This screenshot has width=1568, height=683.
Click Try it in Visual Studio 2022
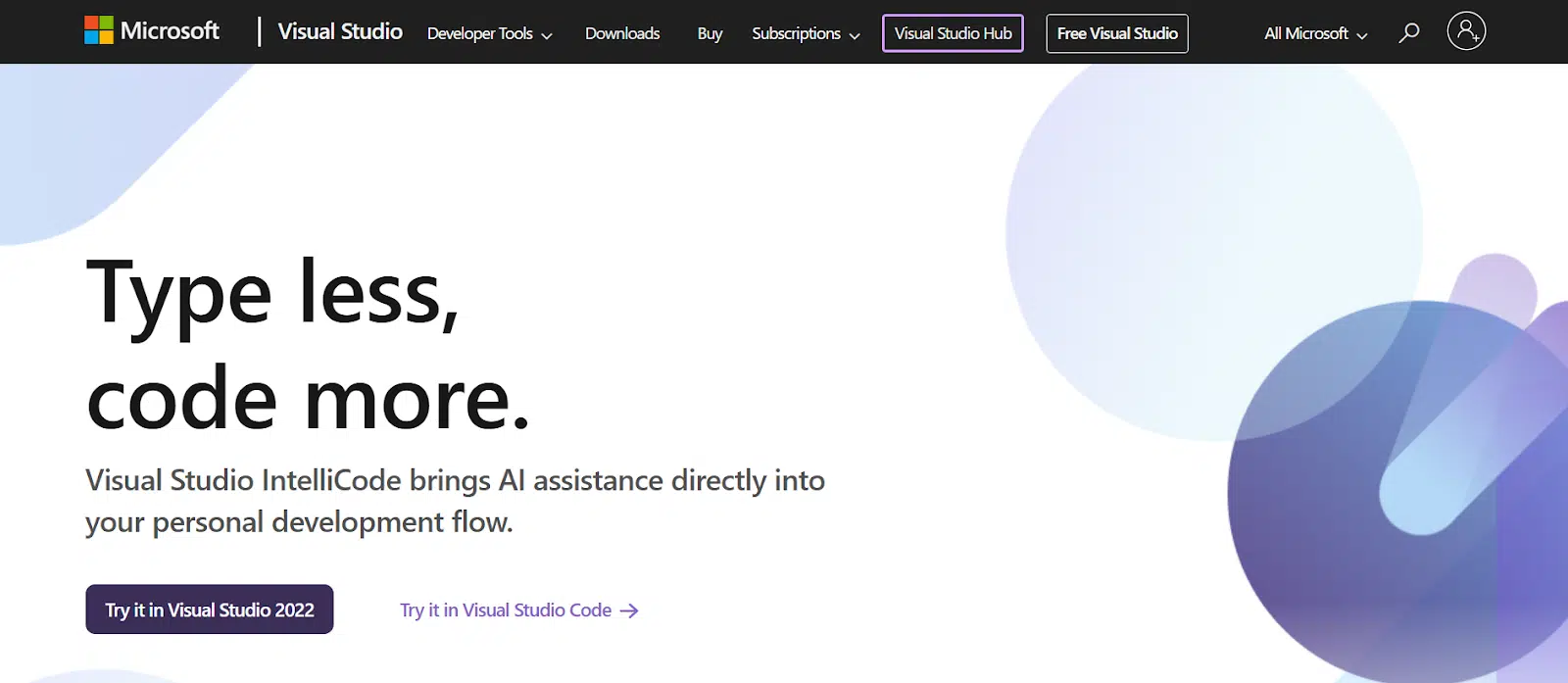click(210, 610)
